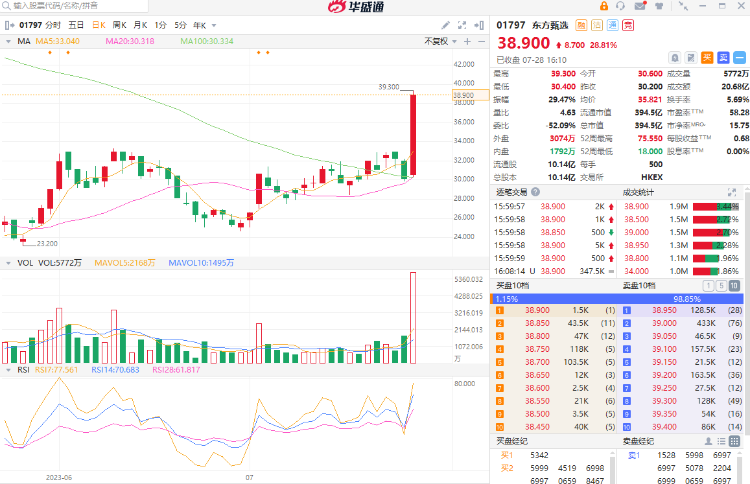This screenshot has width=750, height=484.
Task: Switch to 分时 intraday chart tab
Action: click(52, 24)
